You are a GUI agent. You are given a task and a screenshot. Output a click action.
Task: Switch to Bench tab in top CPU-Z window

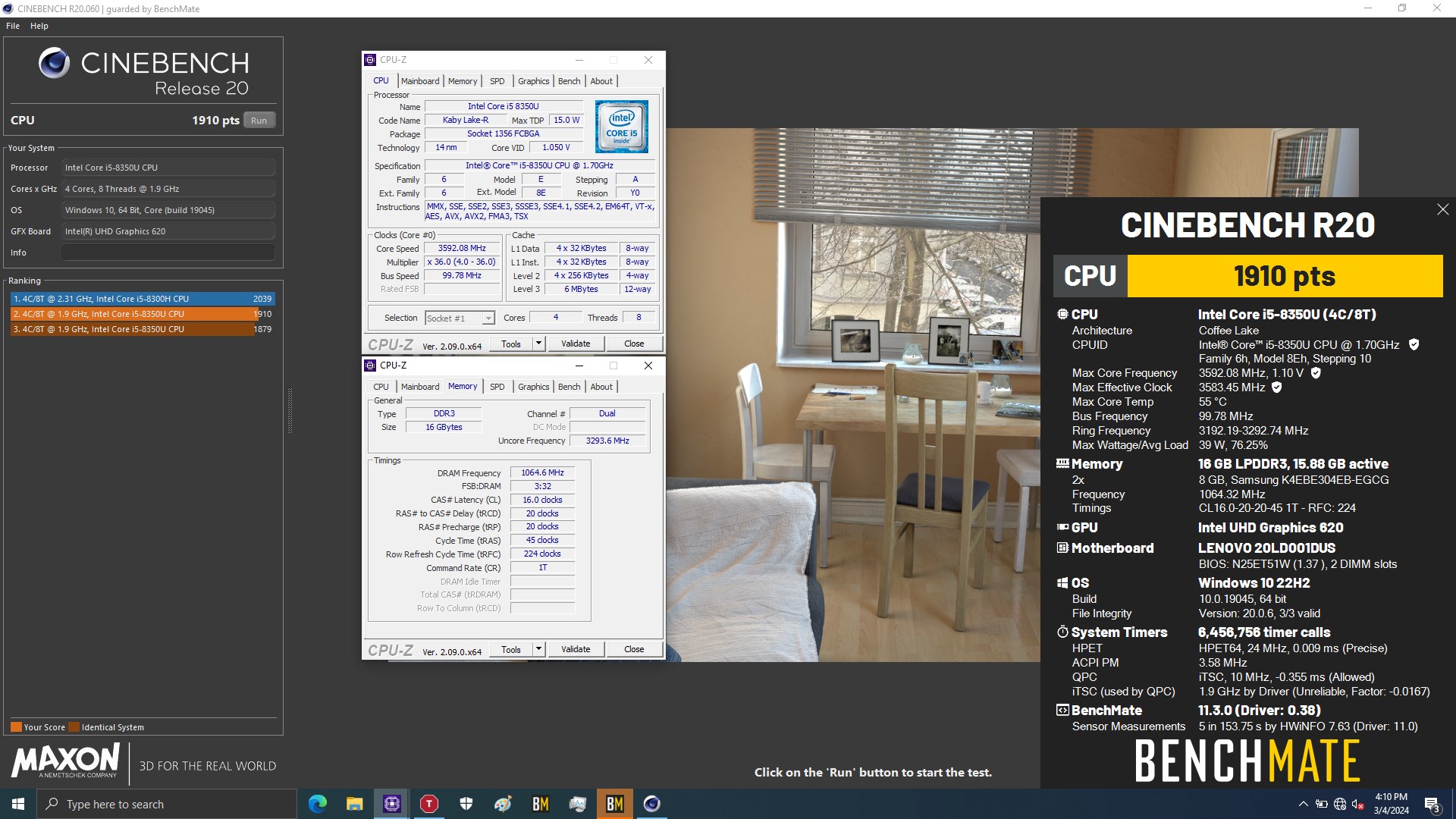click(570, 81)
